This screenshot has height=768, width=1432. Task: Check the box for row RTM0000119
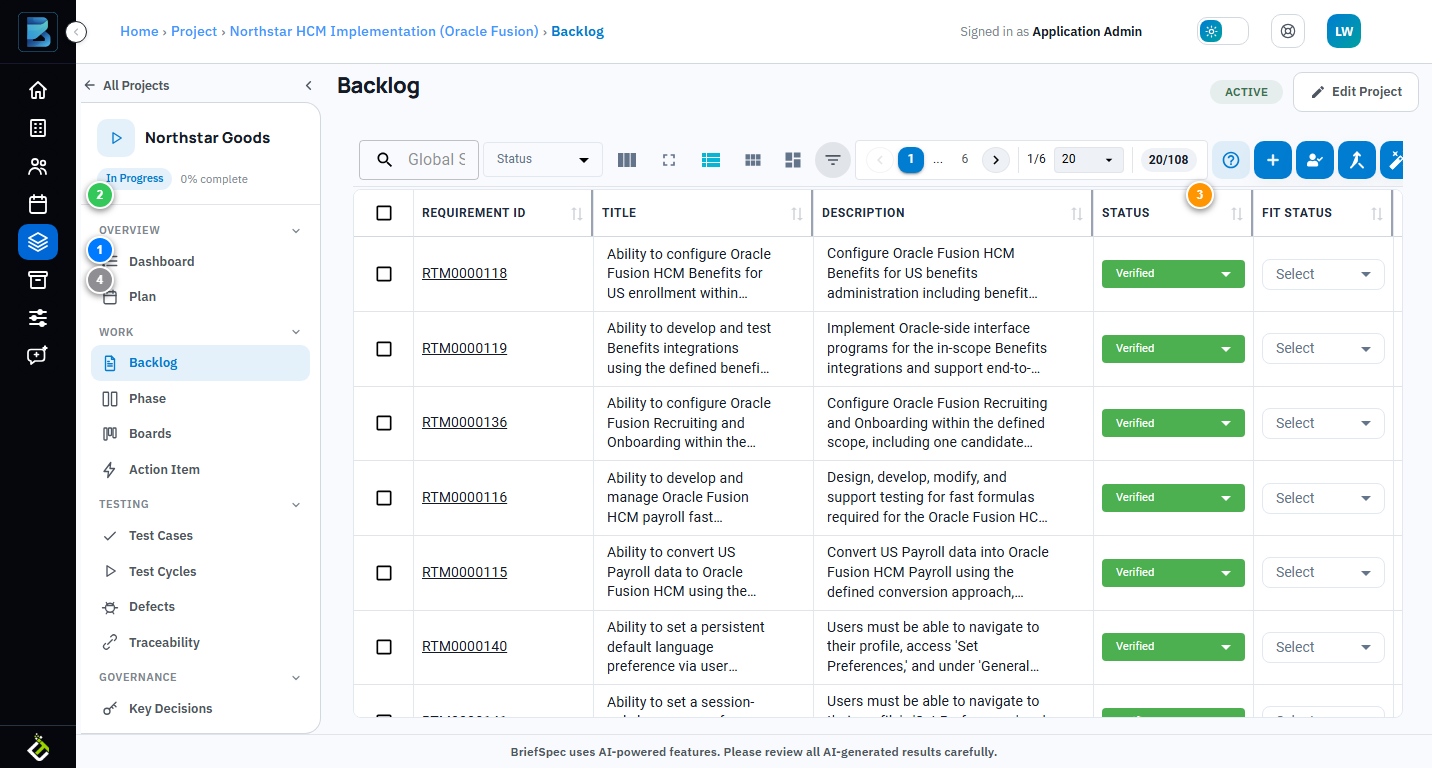384,349
